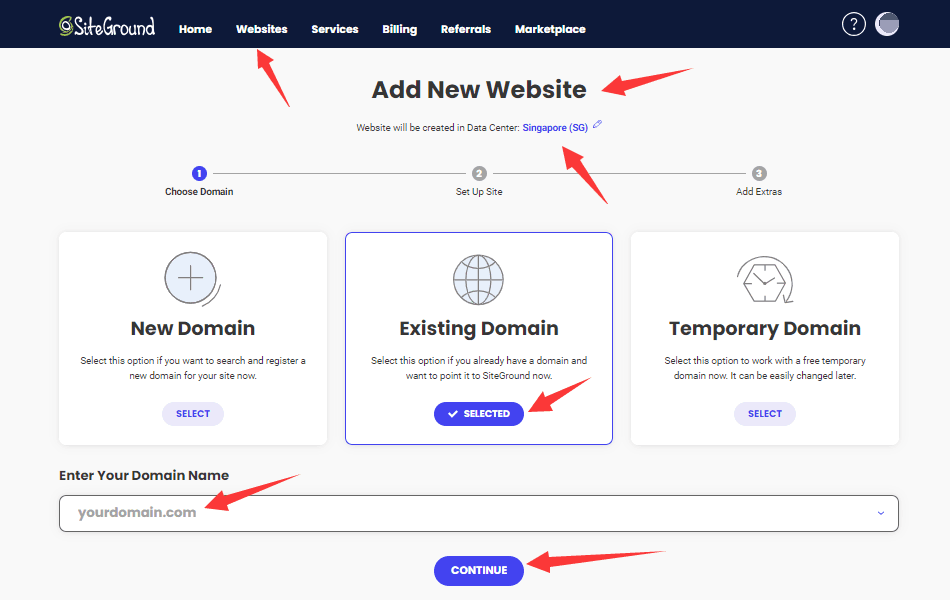Click the Temporary Domain clock icon
This screenshot has width=950, height=600.
tap(764, 280)
